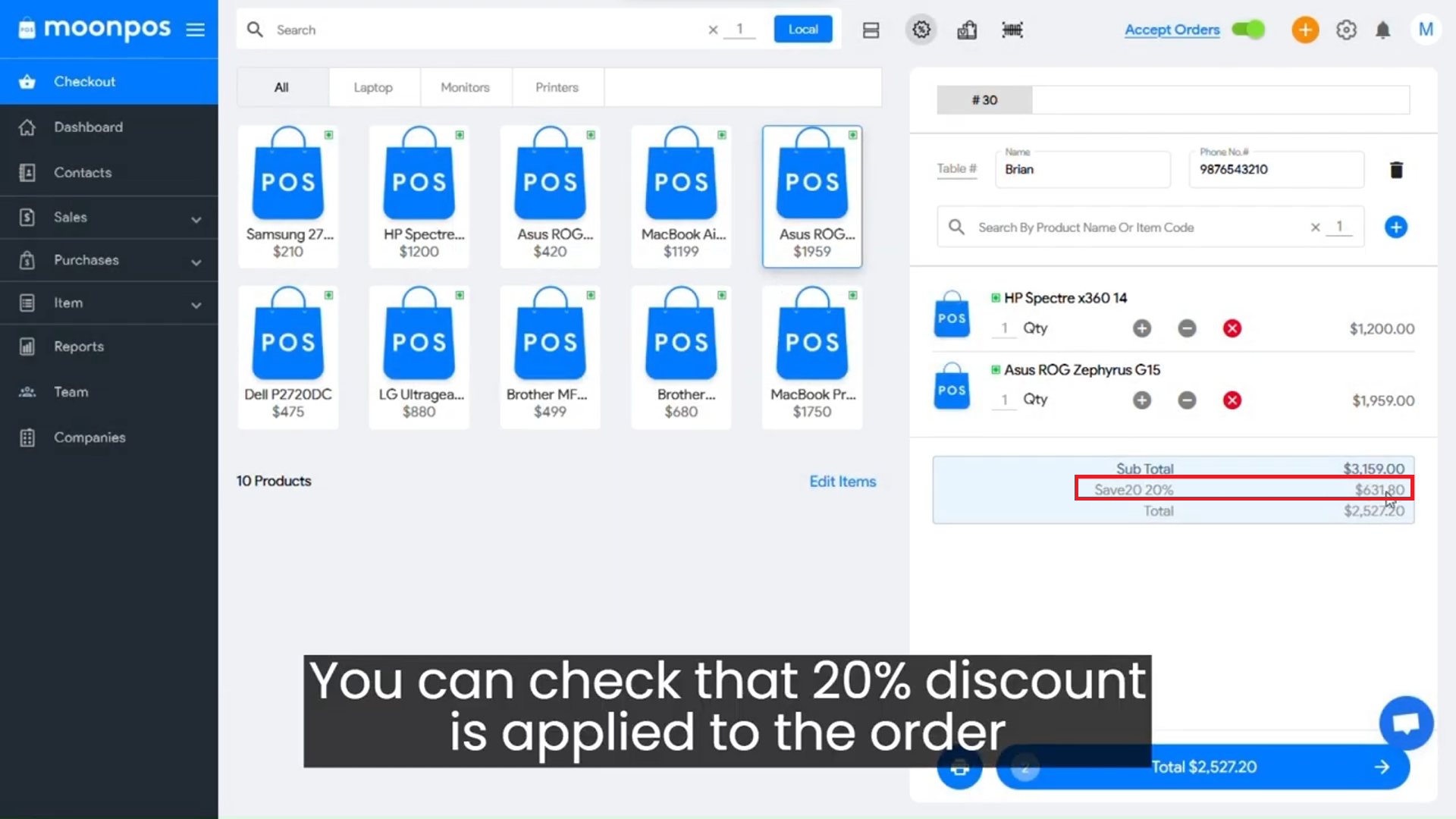The image size is (1456, 819).
Task: Clear the cart product search field
Action: [x=1315, y=227]
